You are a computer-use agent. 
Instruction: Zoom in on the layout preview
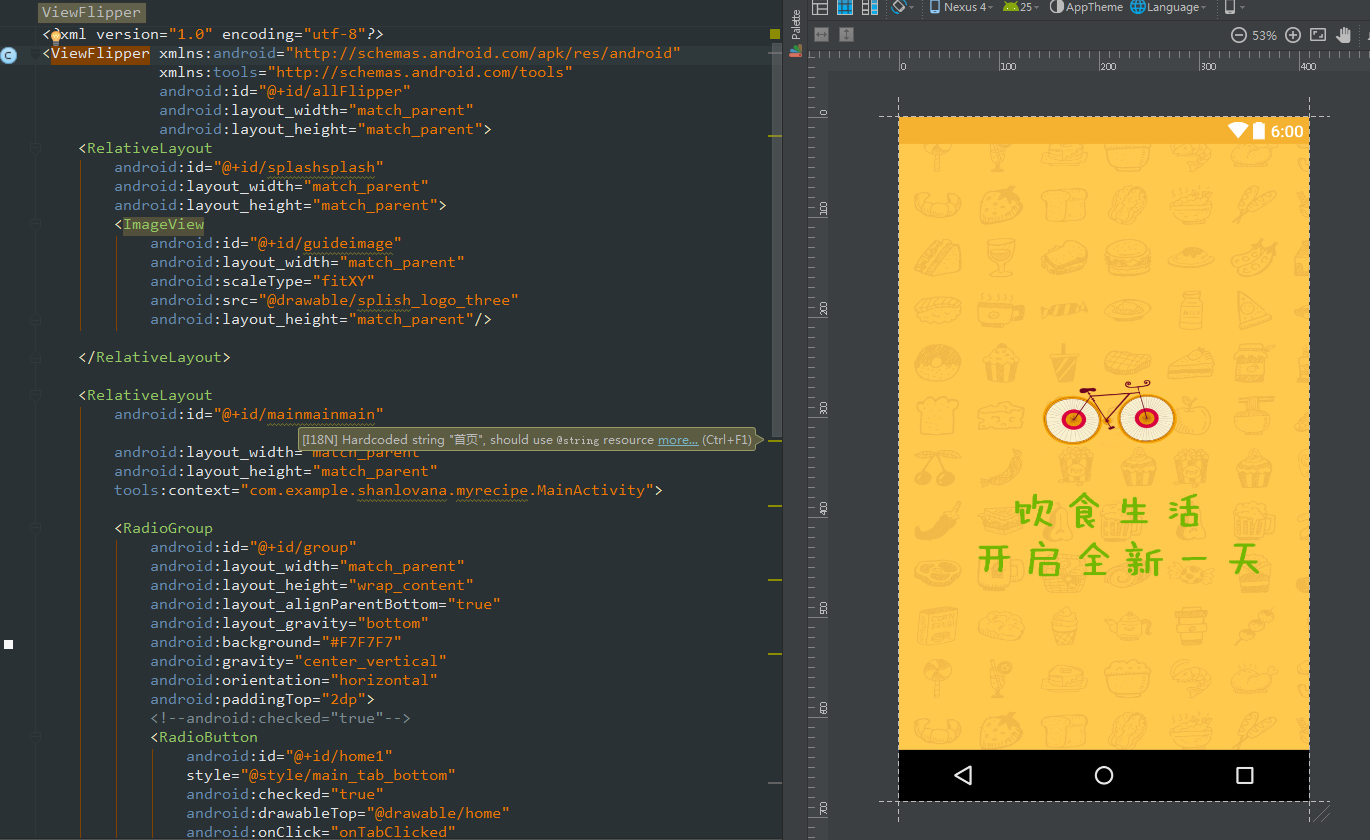pyautogui.click(x=1293, y=35)
